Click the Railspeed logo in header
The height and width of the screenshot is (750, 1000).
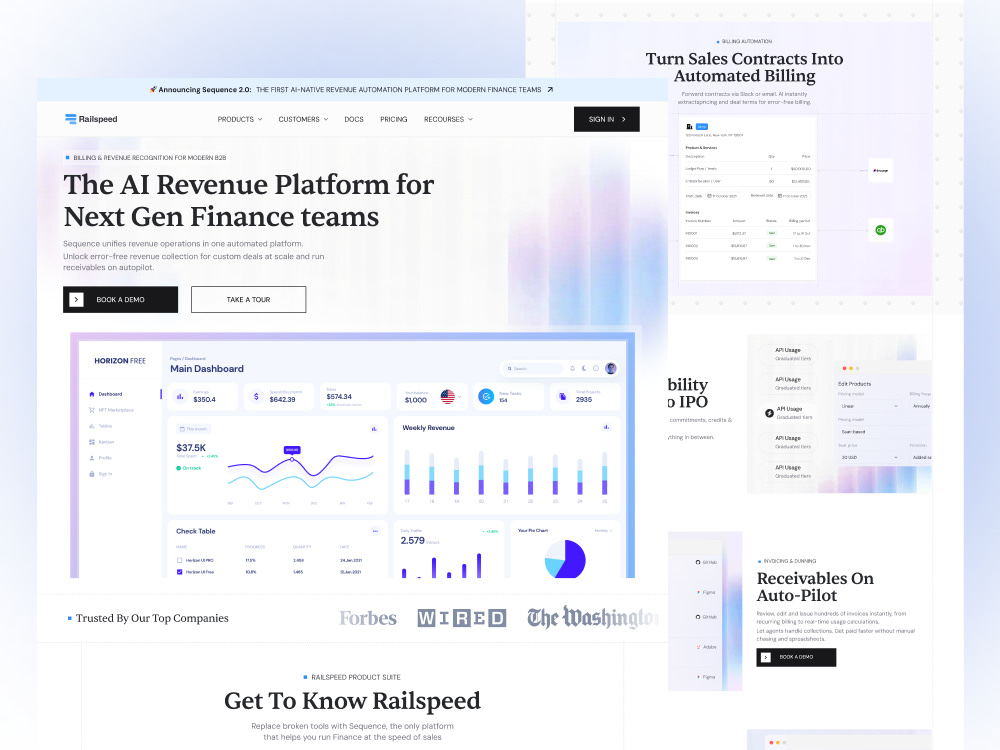pyautogui.click(x=91, y=119)
